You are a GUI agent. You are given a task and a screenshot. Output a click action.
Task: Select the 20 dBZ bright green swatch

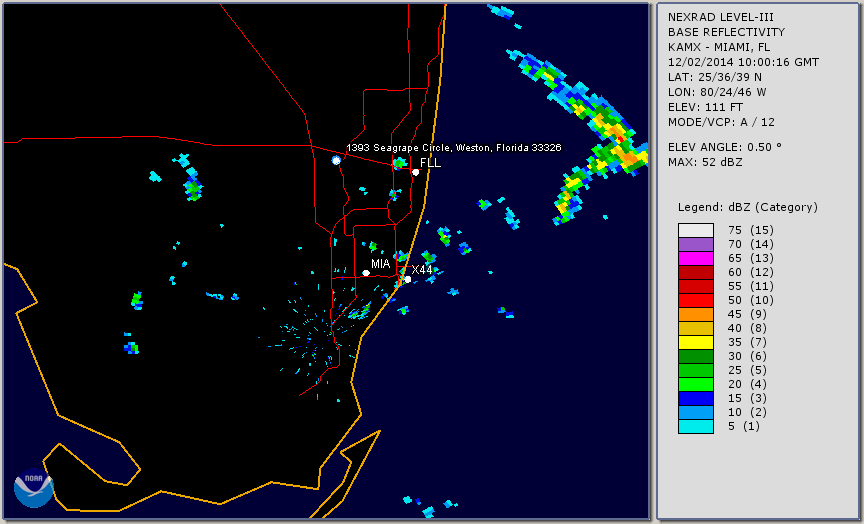696,385
